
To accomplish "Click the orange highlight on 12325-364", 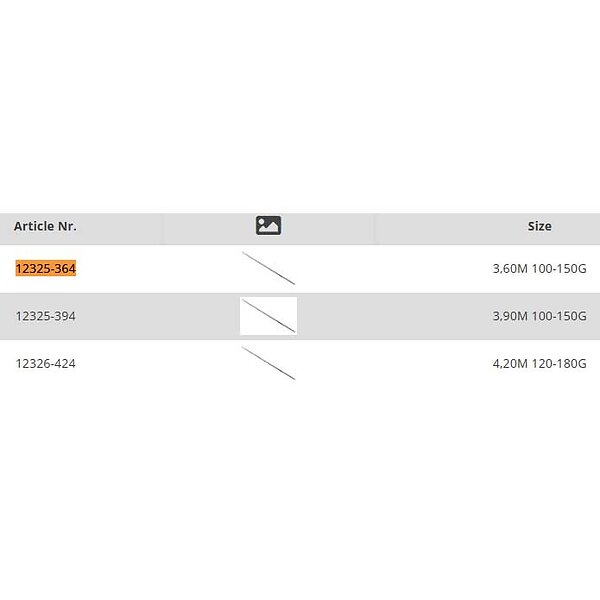I will (x=46, y=269).
